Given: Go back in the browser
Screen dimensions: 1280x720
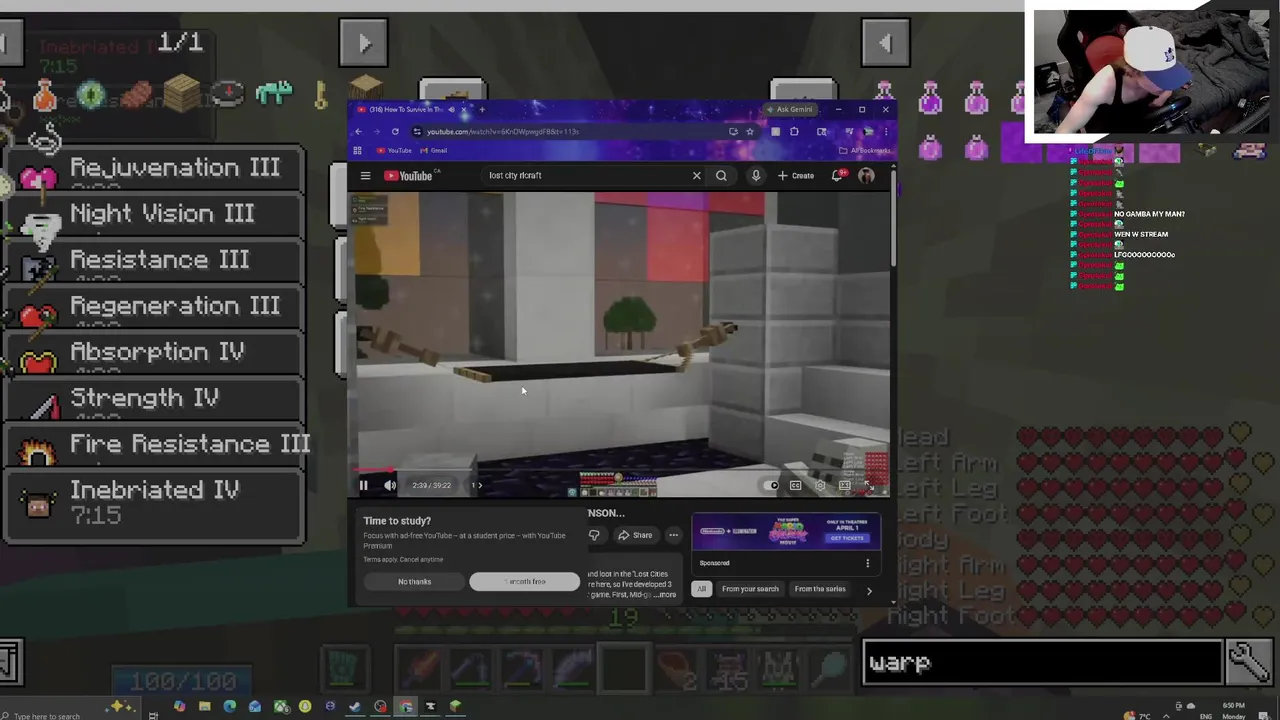Looking at the screenshot, I should pyautogui.click(x=358, y=131).
